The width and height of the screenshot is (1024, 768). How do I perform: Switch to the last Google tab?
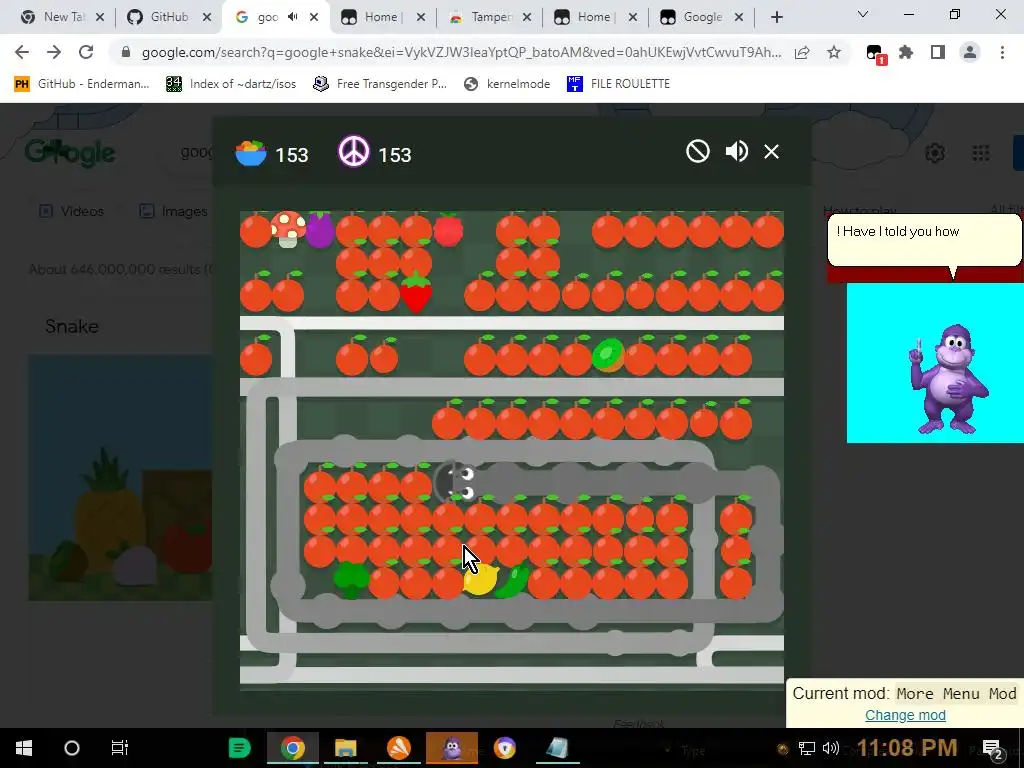701,17
